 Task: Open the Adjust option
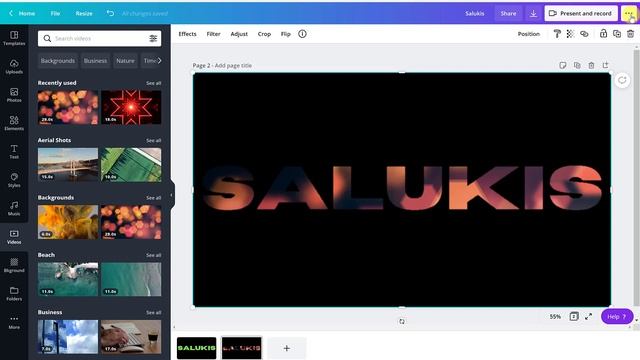point(239,34)
